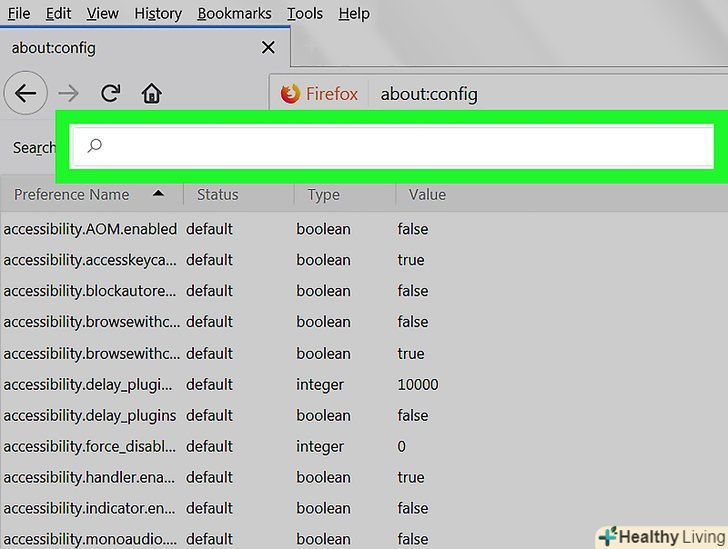Go back with the back arrow button
Image resolution: width=728 pixels, height=549 pixels.
(26, 93)
